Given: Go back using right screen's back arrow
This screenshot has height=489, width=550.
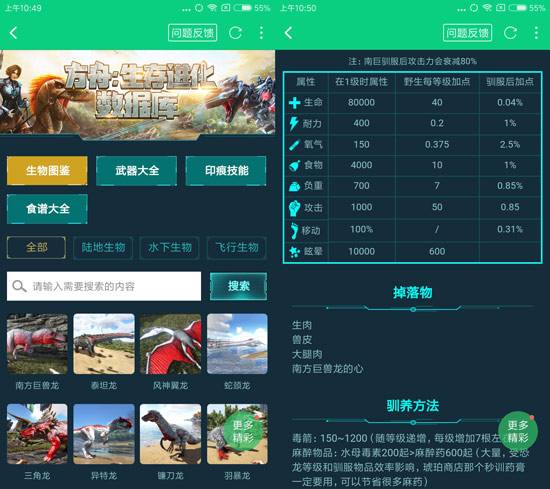Looking at the screenshot, I should [288, 33].
